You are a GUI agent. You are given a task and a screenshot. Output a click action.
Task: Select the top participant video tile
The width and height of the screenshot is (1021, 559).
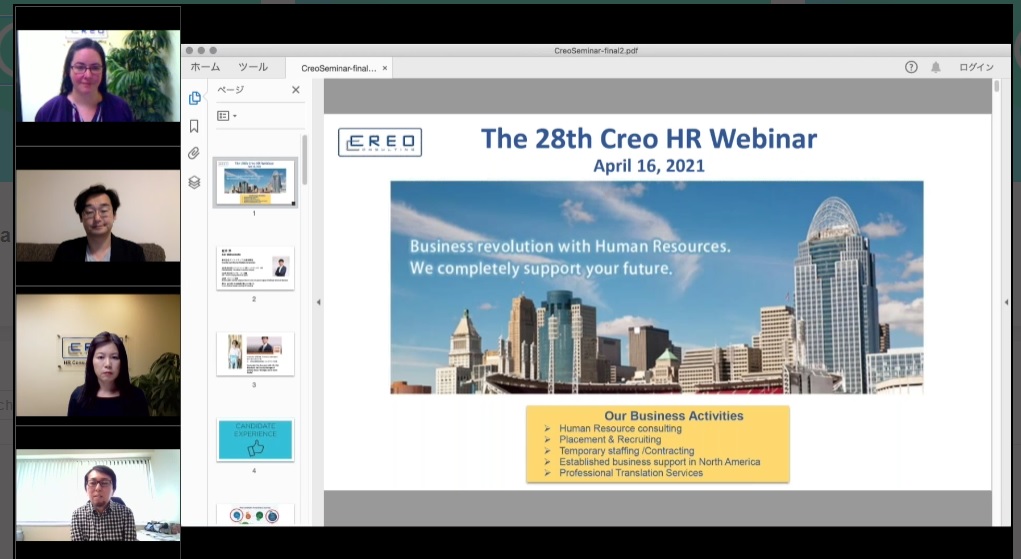(98, 76)
